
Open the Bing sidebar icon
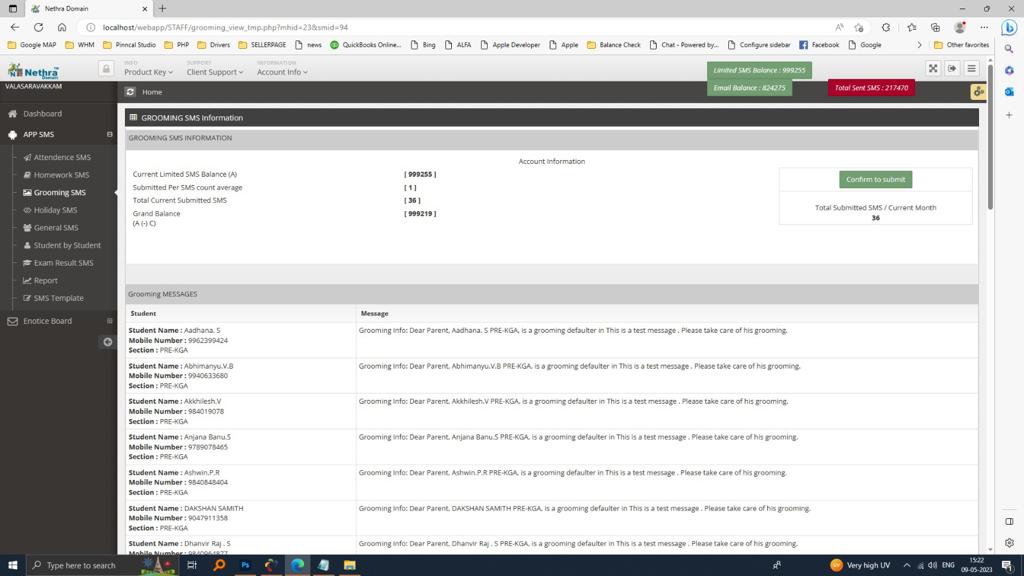pyautogui.click(x=1009, y=27)
